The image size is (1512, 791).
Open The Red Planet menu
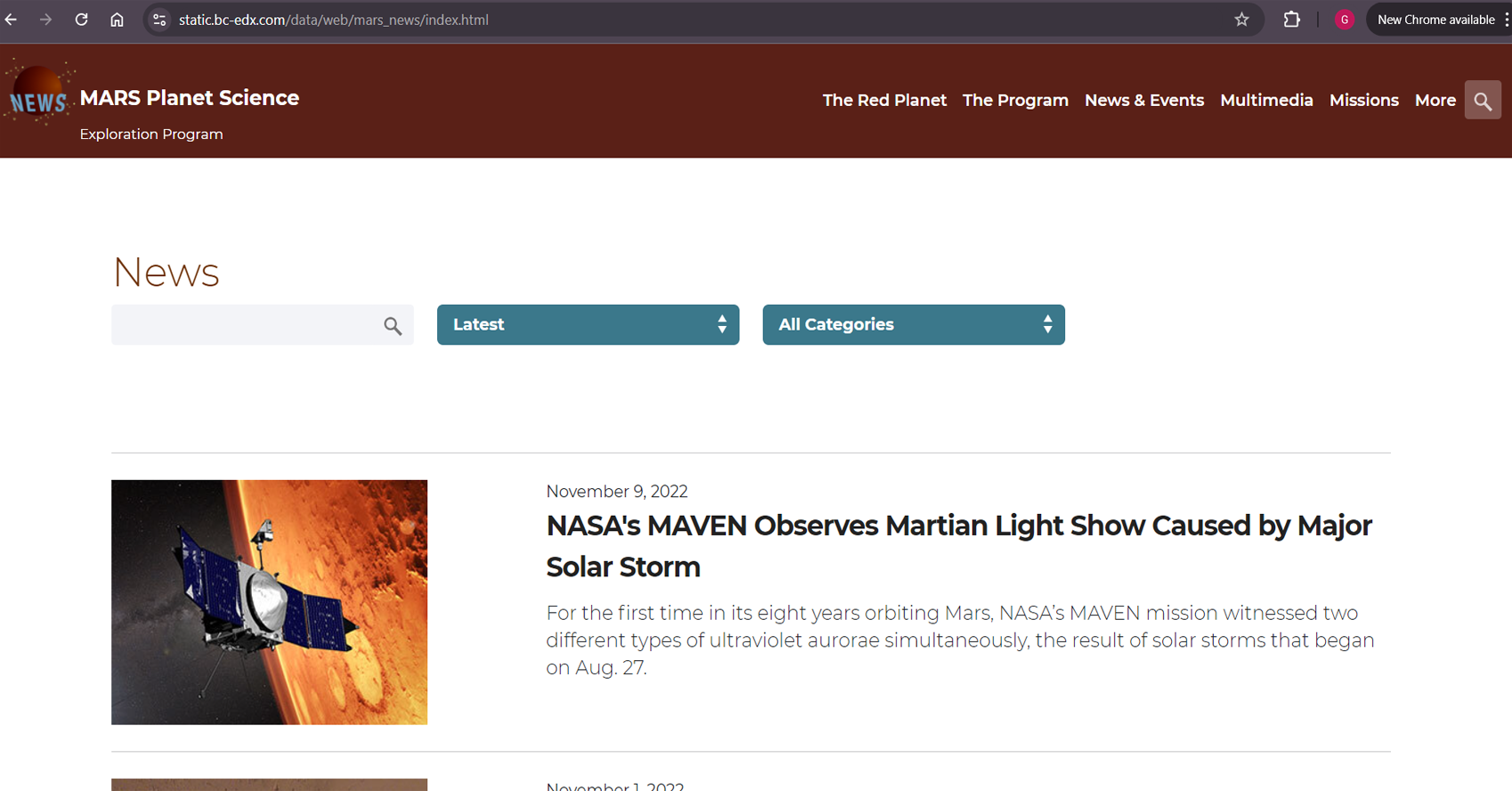click(883, 101)
